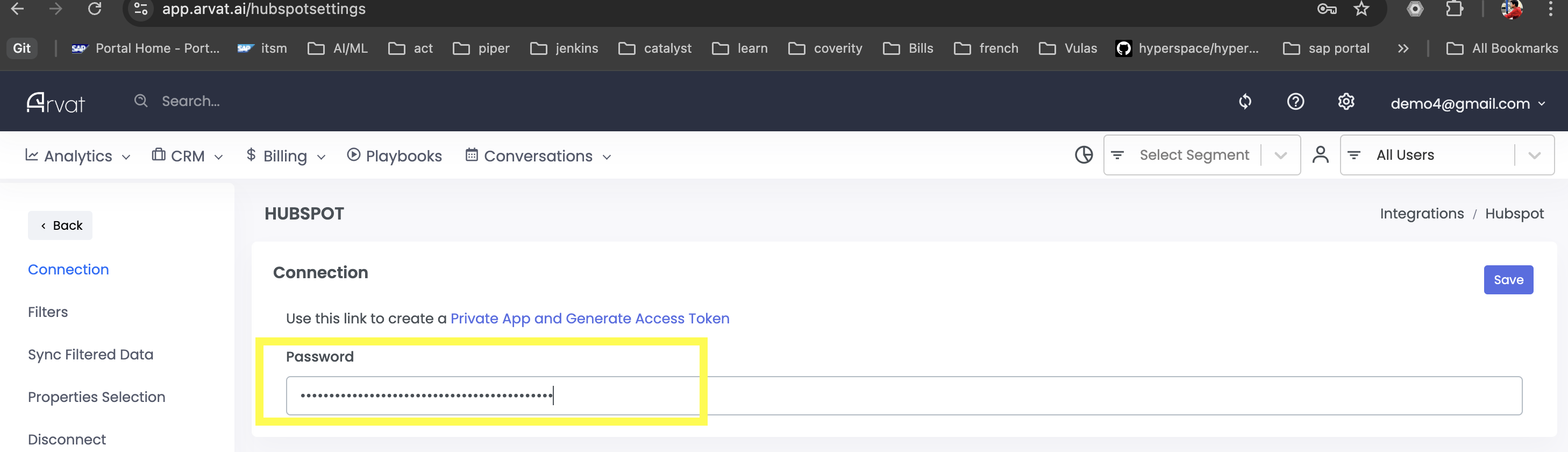Show more bookmarks with double chevron

click(1403, 48)
